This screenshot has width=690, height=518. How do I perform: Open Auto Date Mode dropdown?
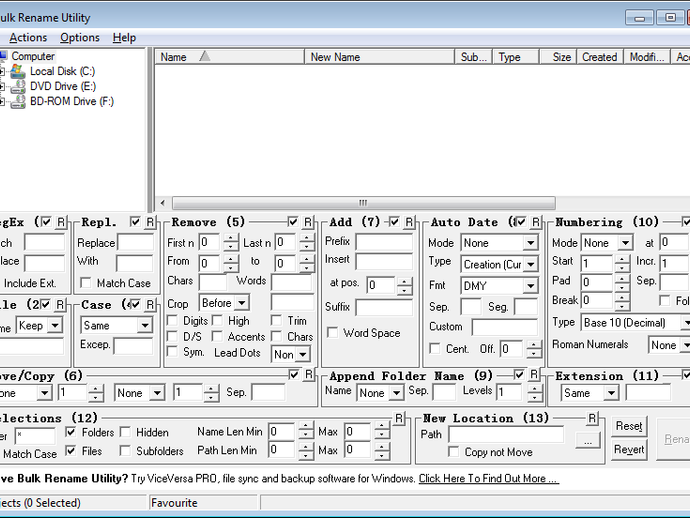pos(530,242)
